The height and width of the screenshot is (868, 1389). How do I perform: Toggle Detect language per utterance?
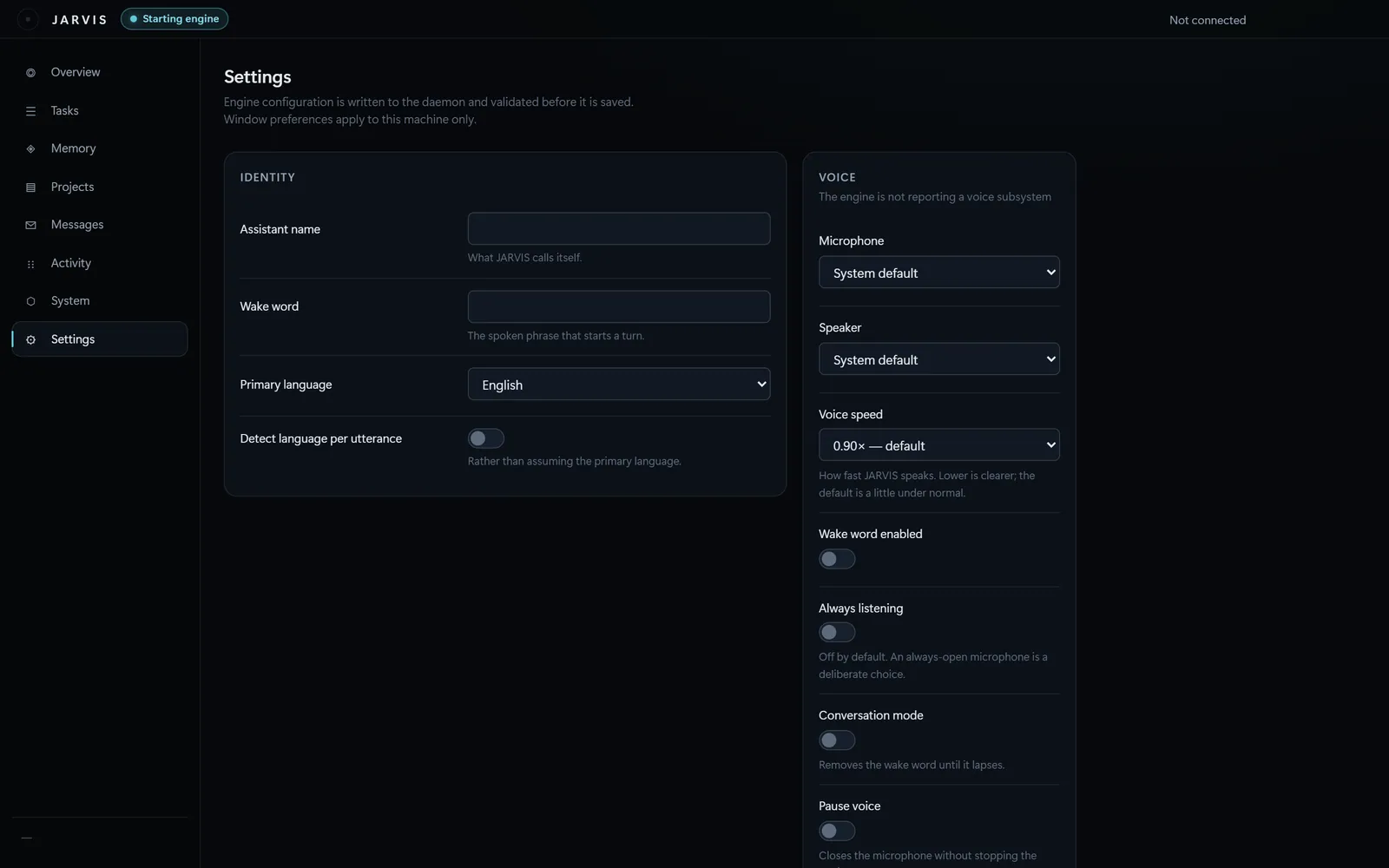point(485,438)
